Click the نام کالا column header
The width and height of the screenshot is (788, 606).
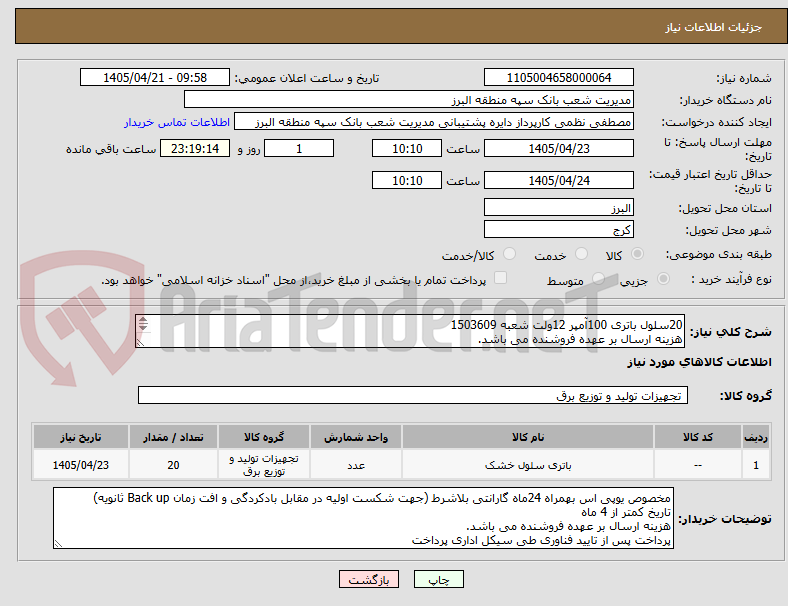pos(528,437)
